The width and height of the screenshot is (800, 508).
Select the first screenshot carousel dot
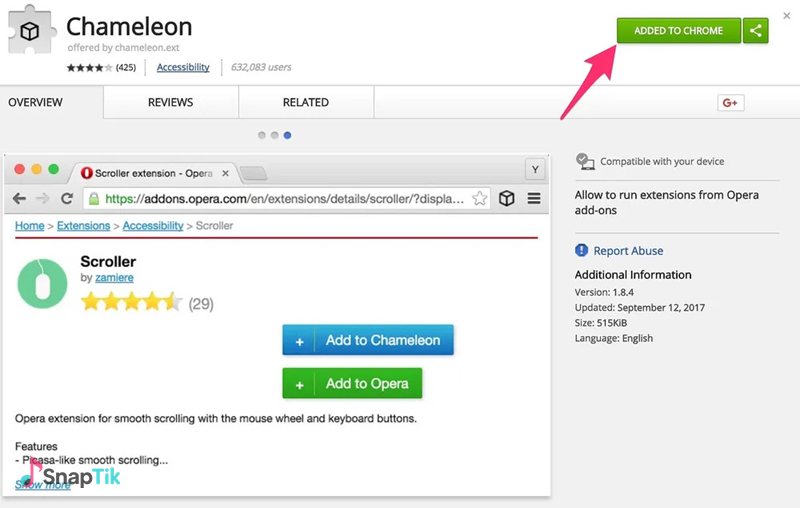pyautogui.click(x=262, y=134)
